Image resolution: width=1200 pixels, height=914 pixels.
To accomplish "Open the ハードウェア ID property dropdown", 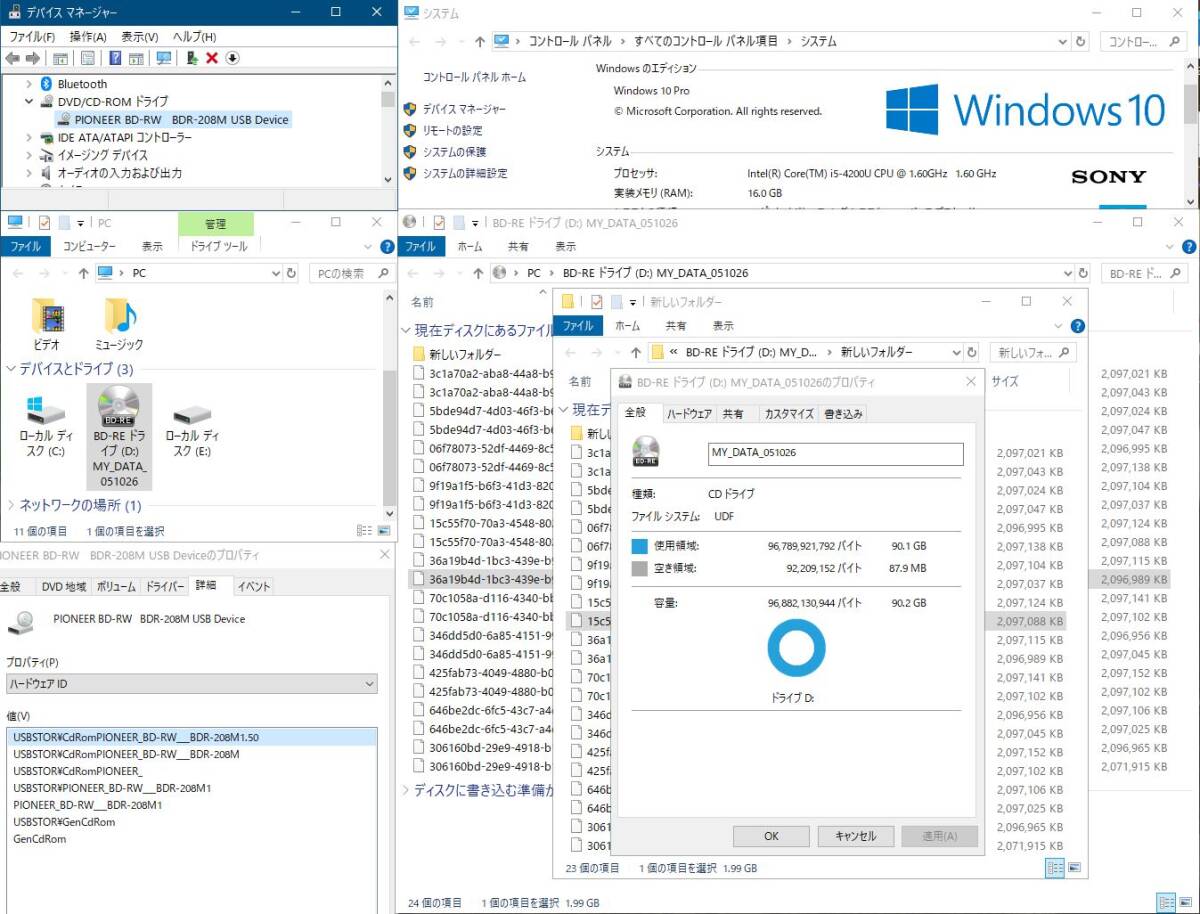I will pyautogui.click(x=369, y=685).
